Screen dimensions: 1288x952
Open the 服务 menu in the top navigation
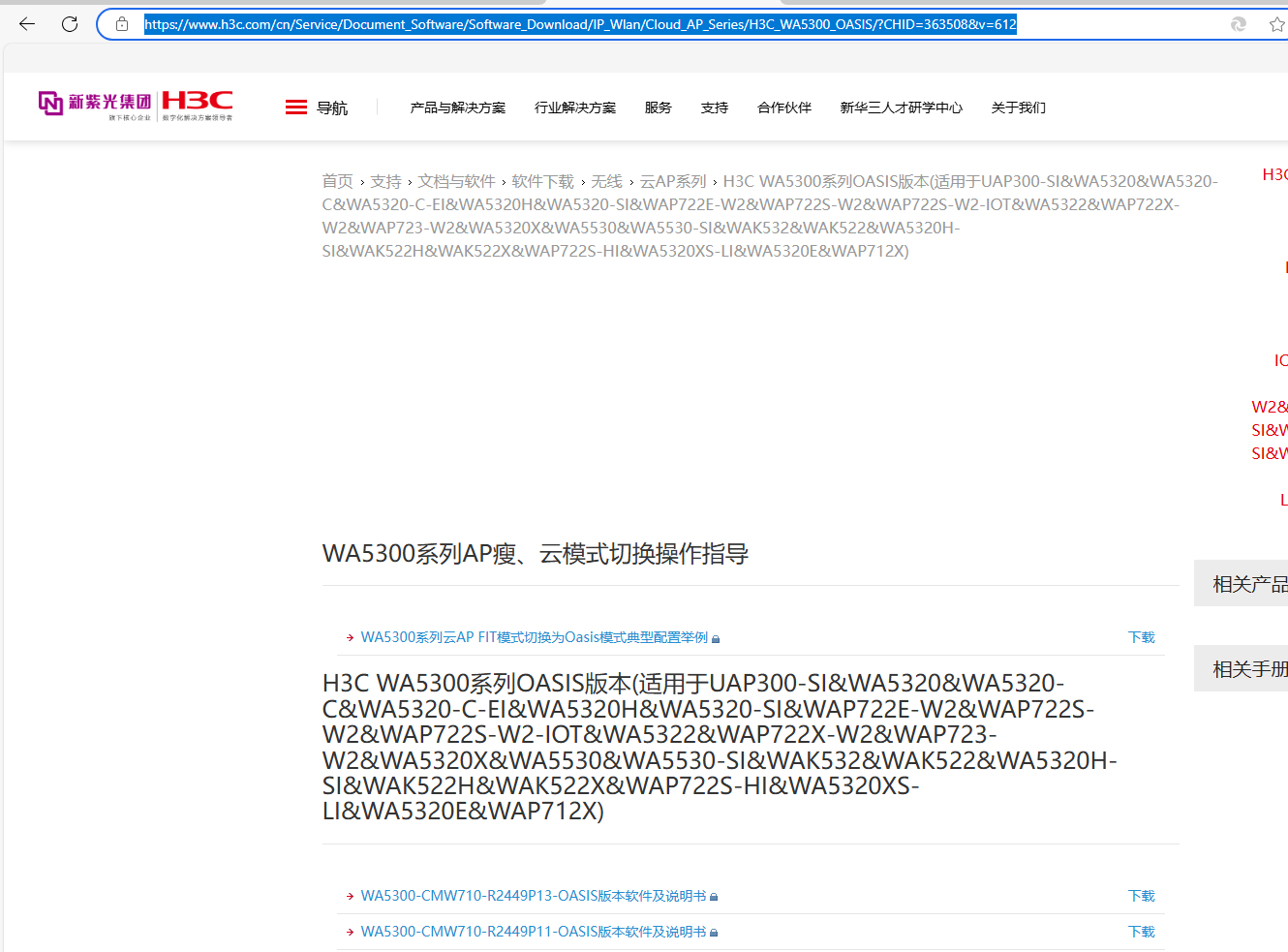pyautogui.click(x=659, y=107)
